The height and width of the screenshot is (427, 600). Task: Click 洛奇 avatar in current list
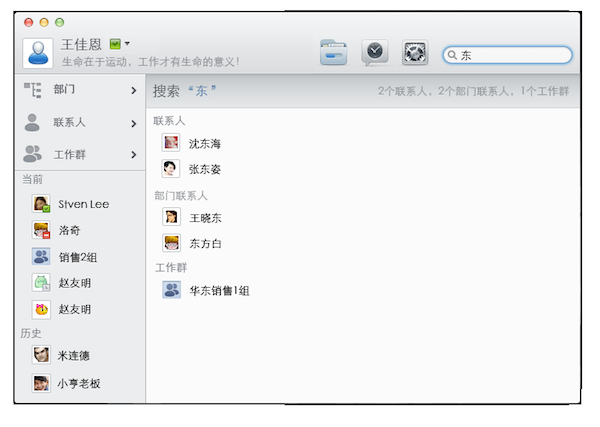41,230
